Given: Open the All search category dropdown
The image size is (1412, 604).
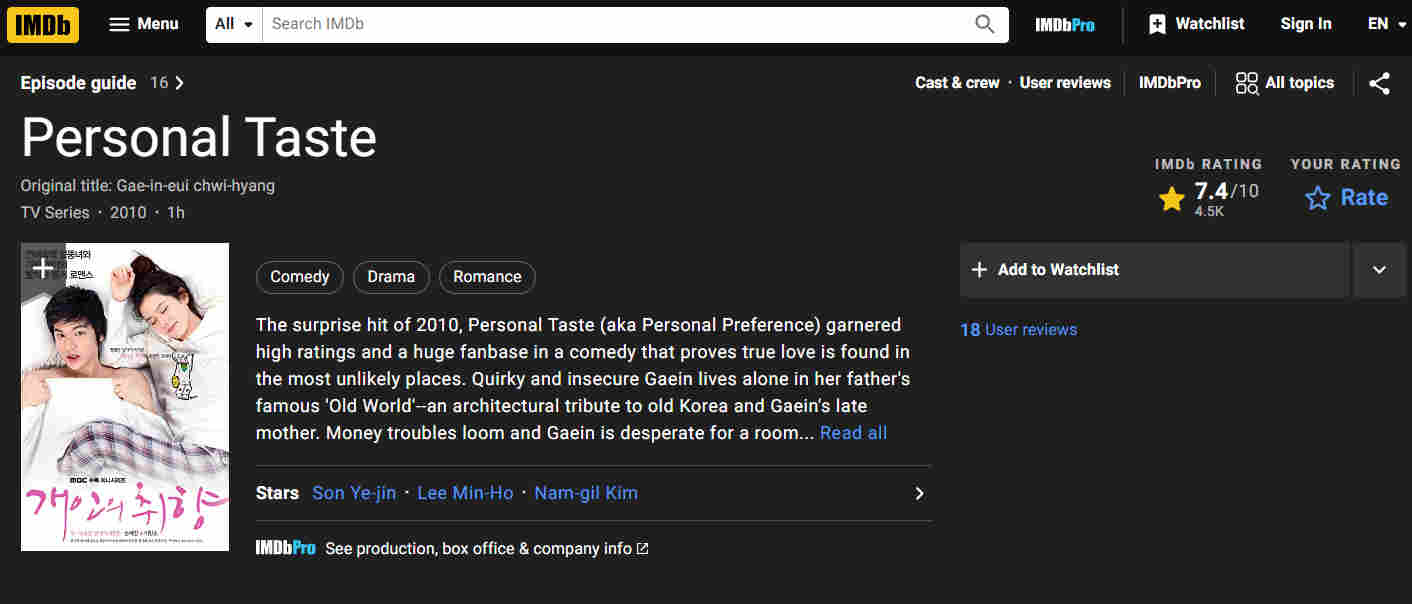Looking at the screenshot, I should click(234, 24).
